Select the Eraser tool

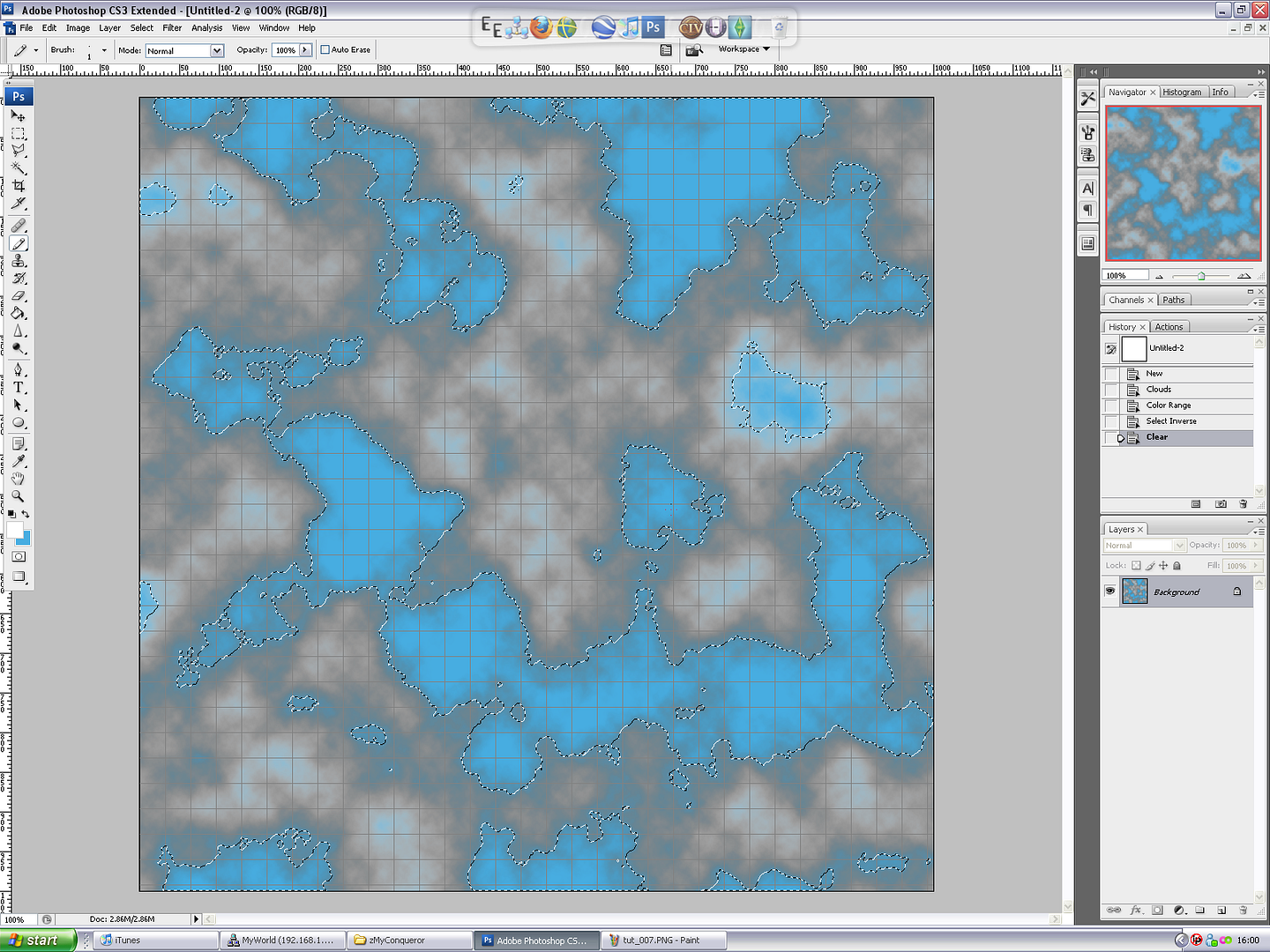pos(18,296)
